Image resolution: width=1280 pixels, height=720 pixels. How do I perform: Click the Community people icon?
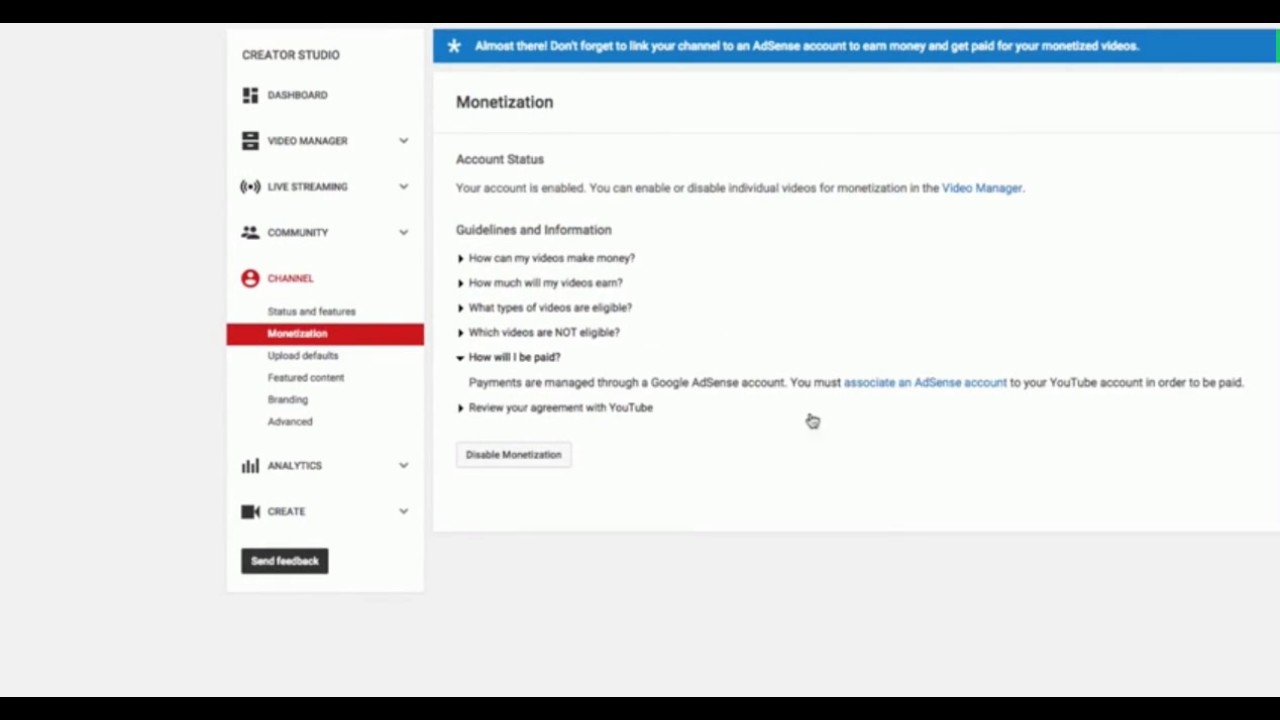[250, 233]
